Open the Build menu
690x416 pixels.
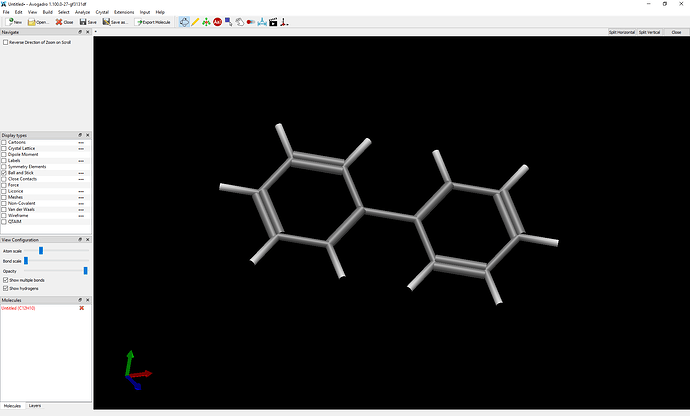coord(48,12)
